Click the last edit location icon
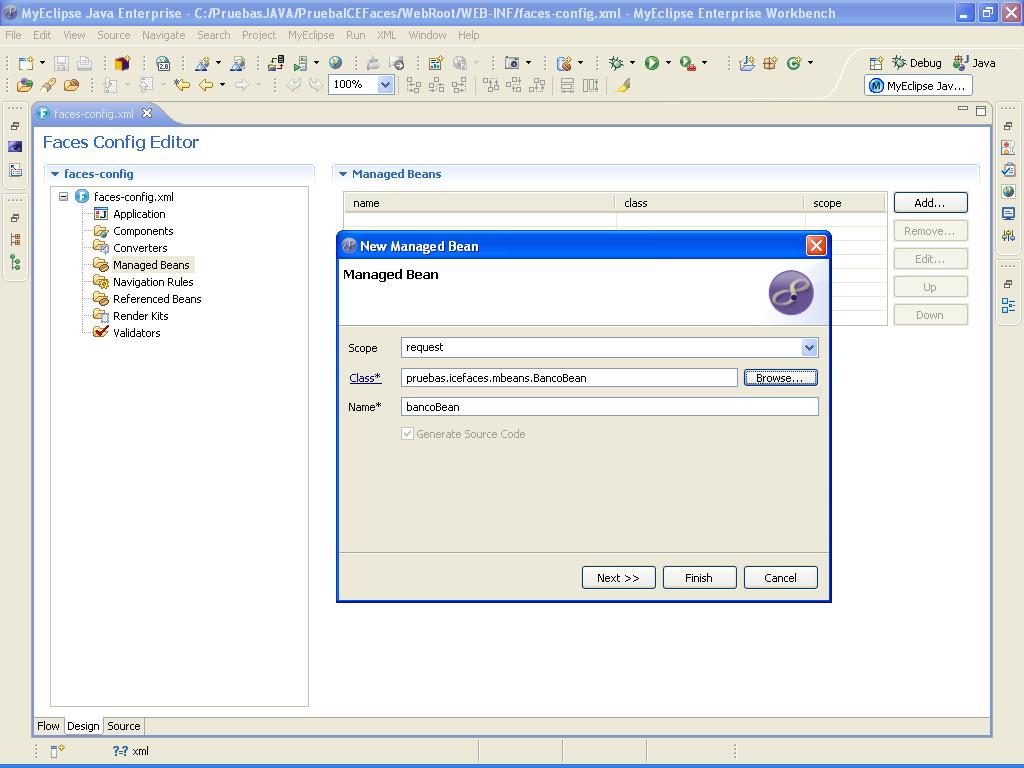This screenshot has height=768, width=1024. [182, 84]
